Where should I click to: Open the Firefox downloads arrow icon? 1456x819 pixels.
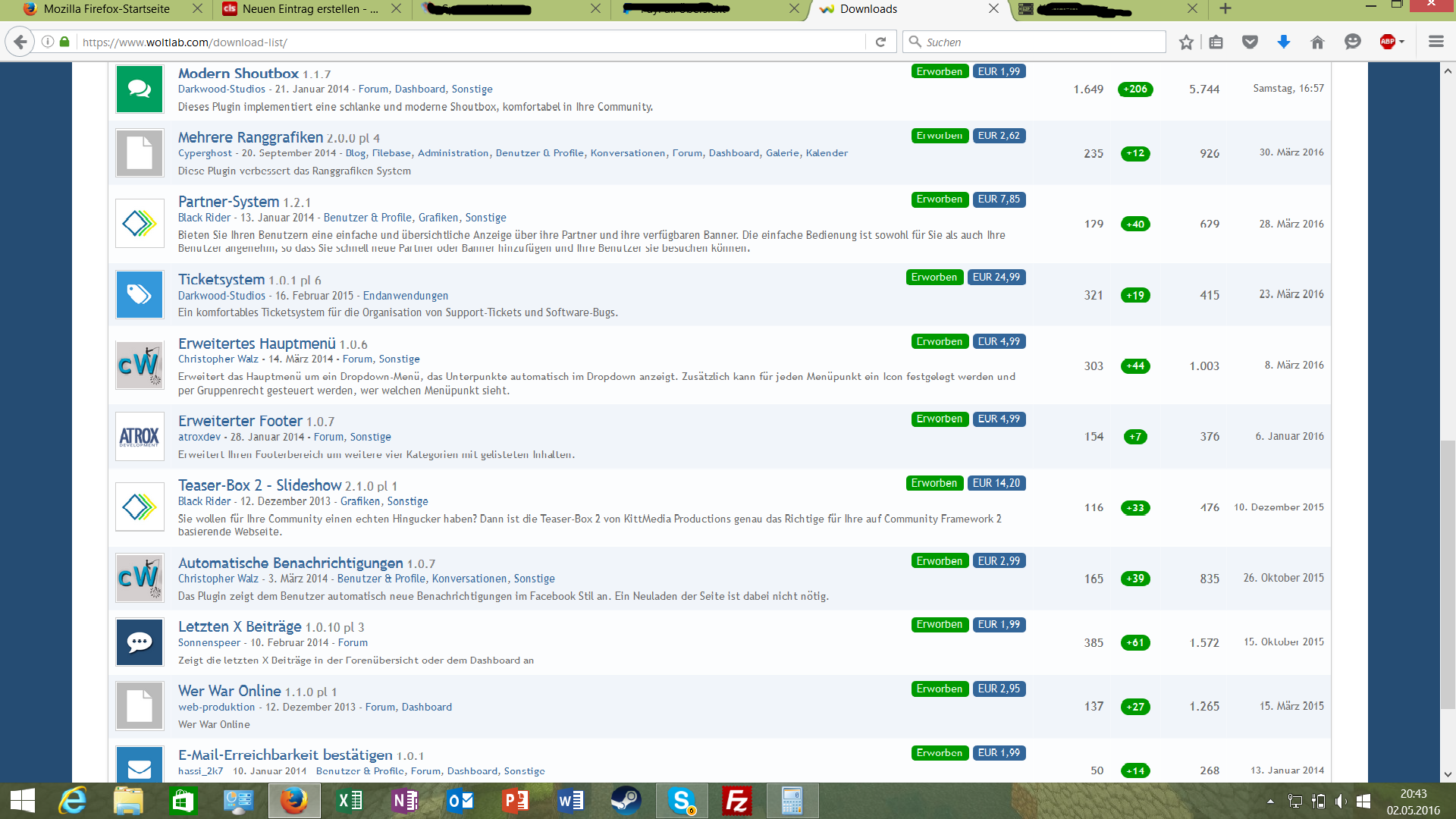(1283, 42)
